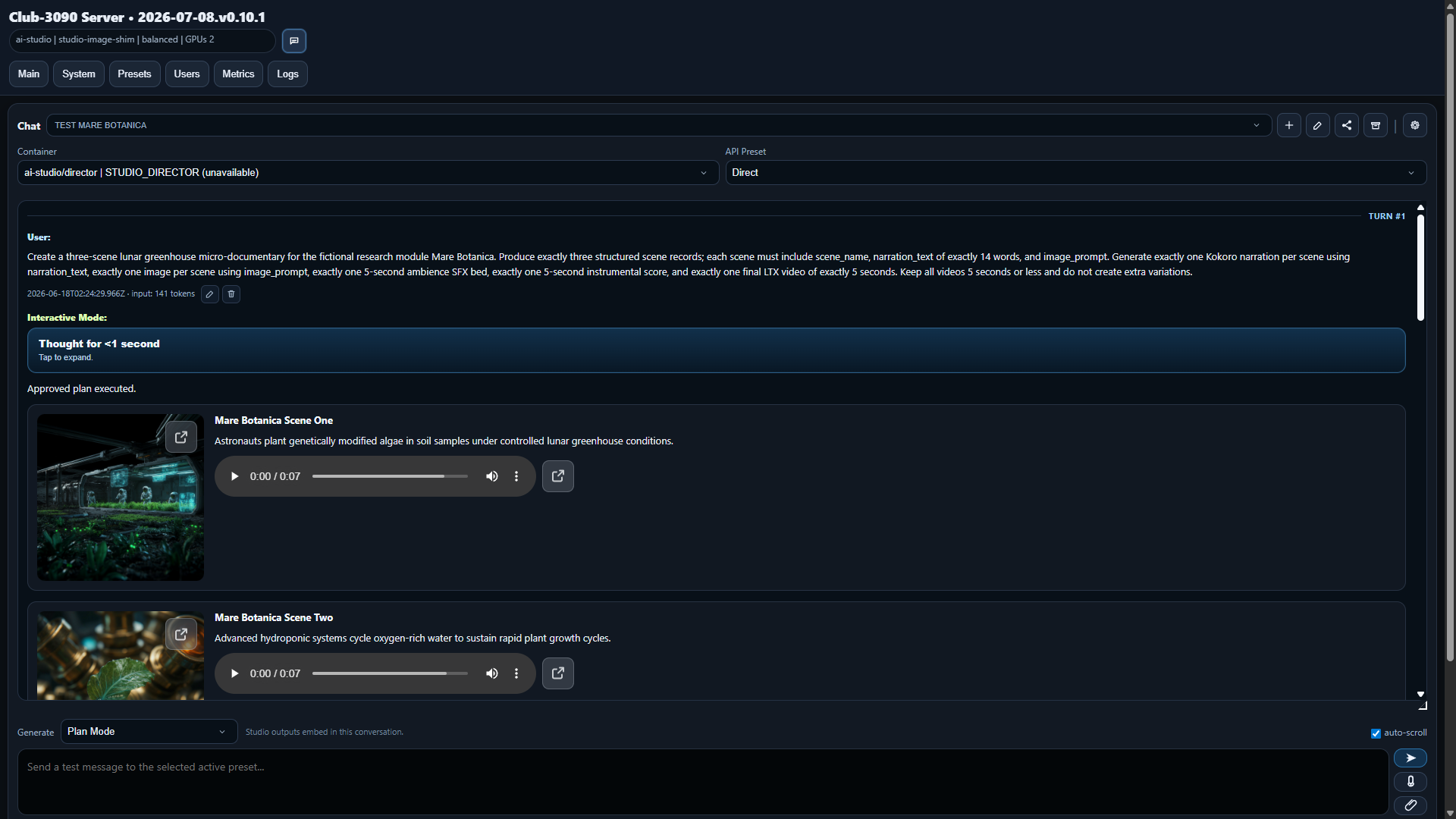This screenshot has width=1456, height=819.
Task: Open Scene One audio externally
Action: pos(558,476)
